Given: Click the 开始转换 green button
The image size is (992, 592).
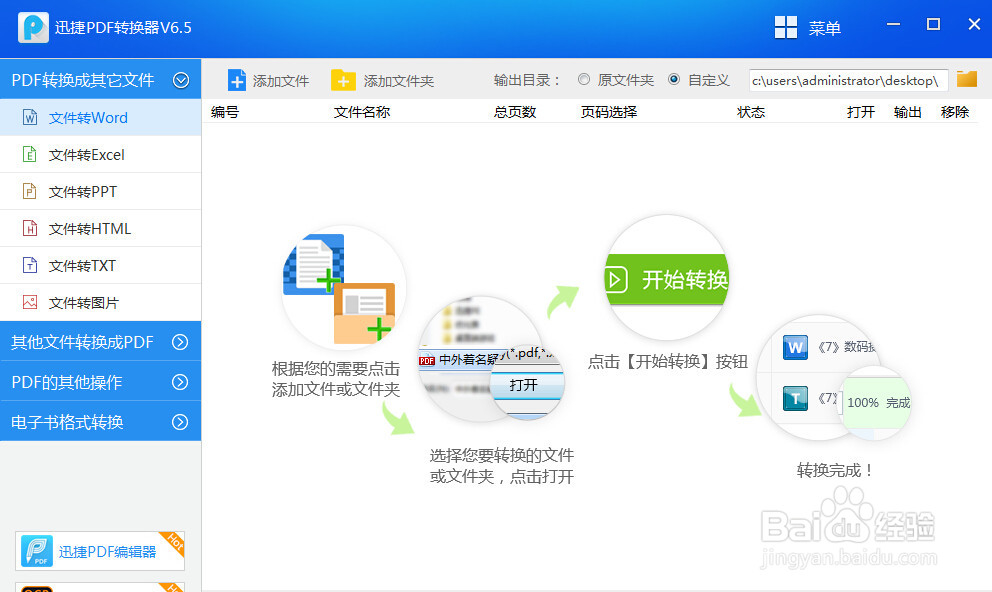Looking at the screenshot, I should pyautogui.click(x=666, y=280).
